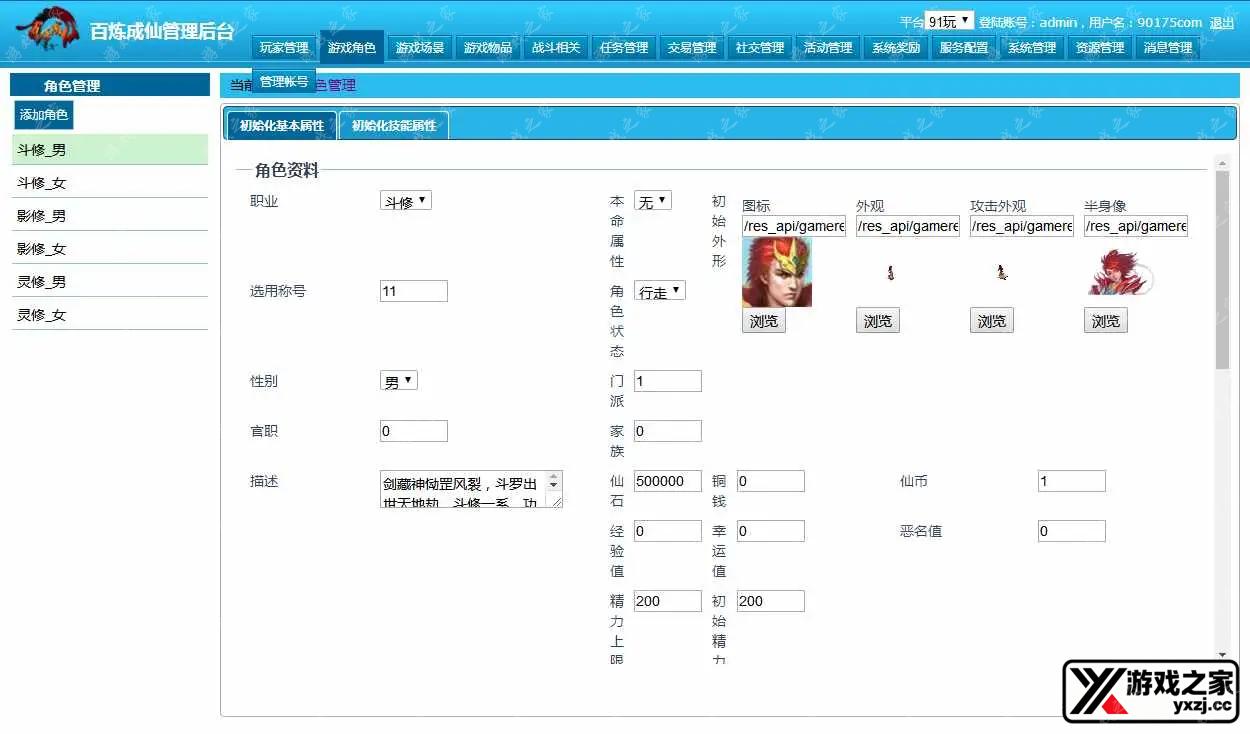
Task: Switch to 初始化技能属性 tab
Action: click(394, 126)
